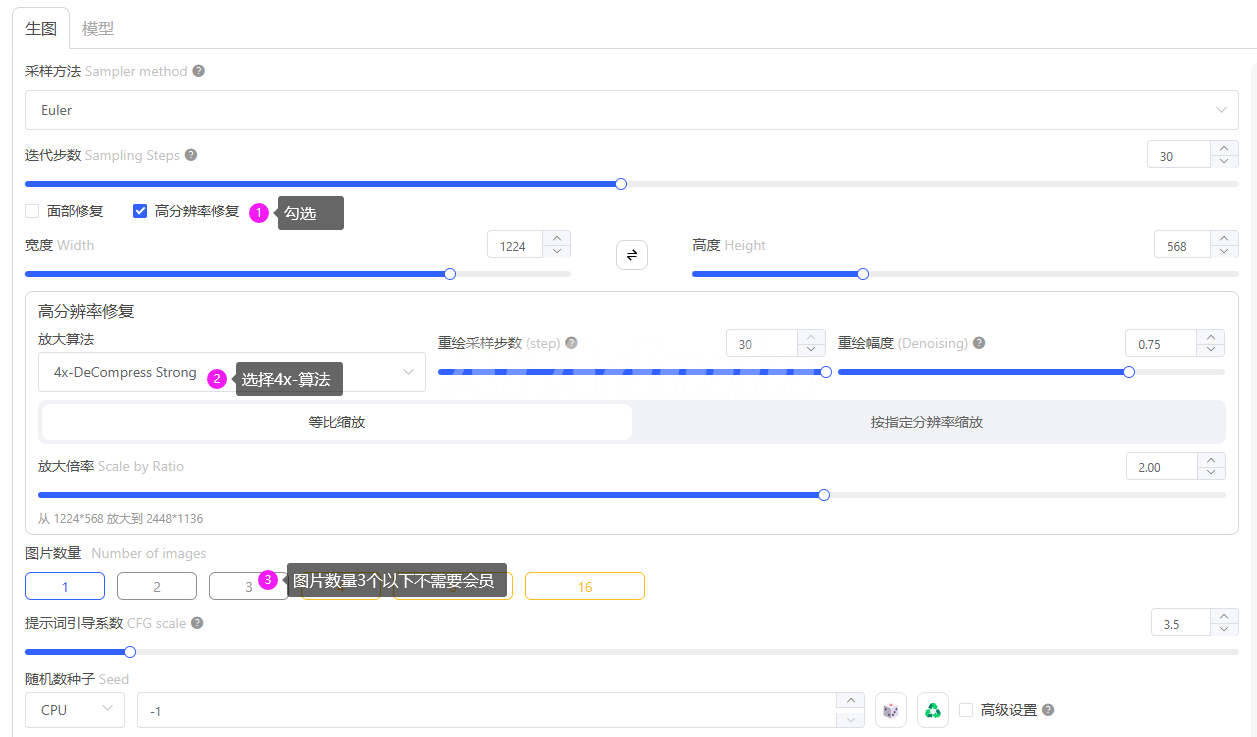Expand the 4x-DeCompress Strong upscaler dropdown
This screenshot has width=1257, height=737.
[x=231, y=372]
